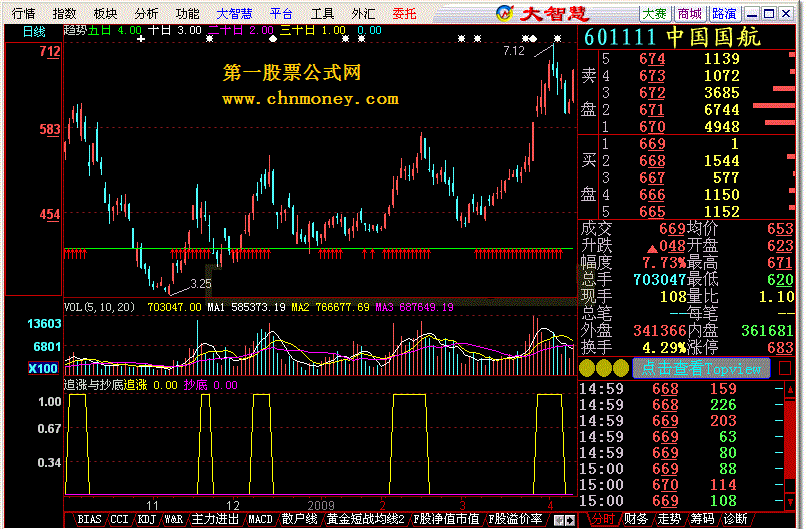Switch to the 筹码 tab
Viewport: 807px width, 529px height.
703,519
